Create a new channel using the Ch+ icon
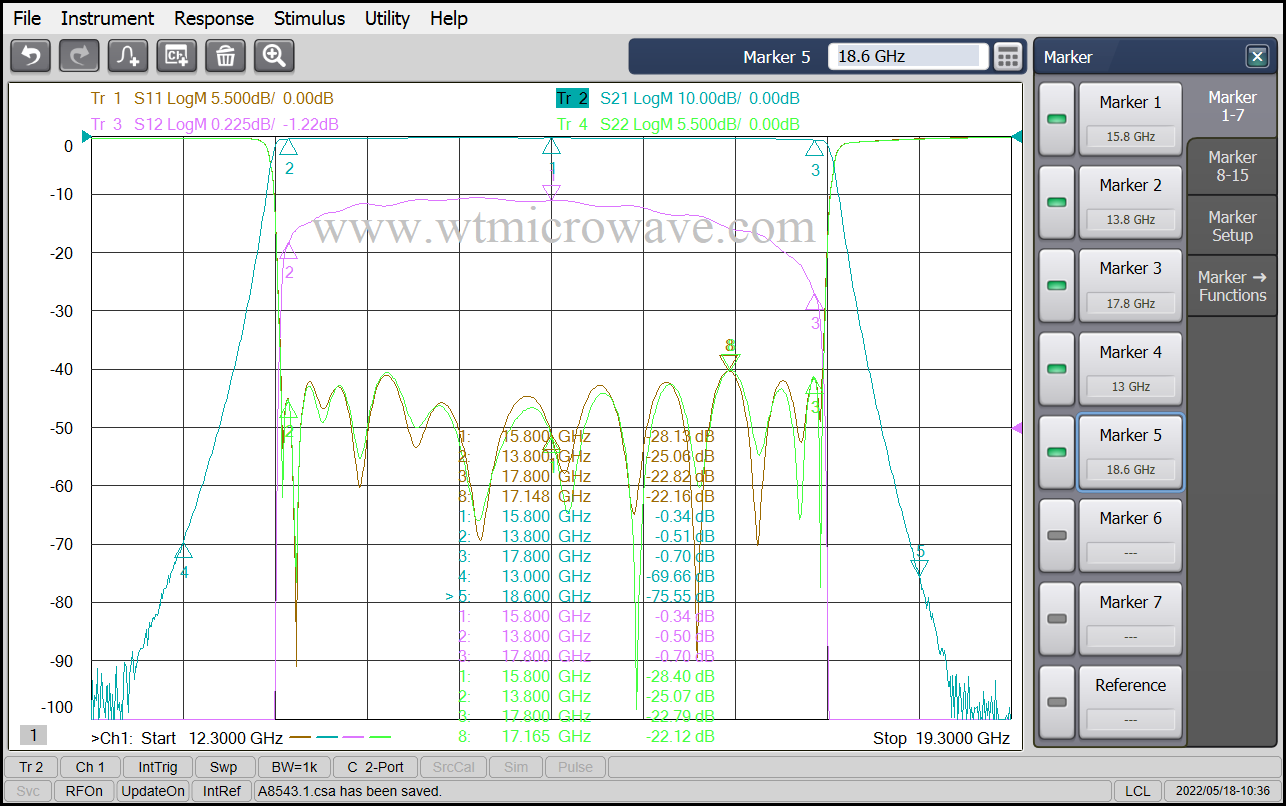Screen dimensions: 1286x806 [176, 56]
